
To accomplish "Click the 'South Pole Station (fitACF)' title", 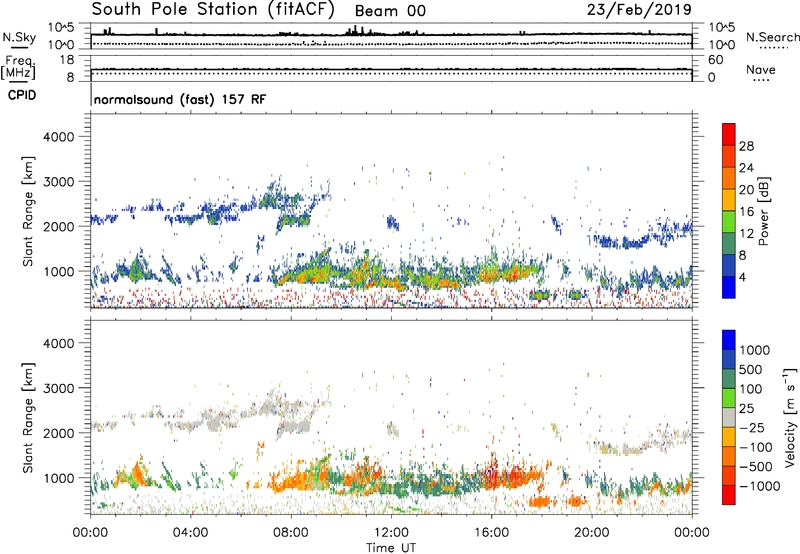I will [x=213, y=10].
